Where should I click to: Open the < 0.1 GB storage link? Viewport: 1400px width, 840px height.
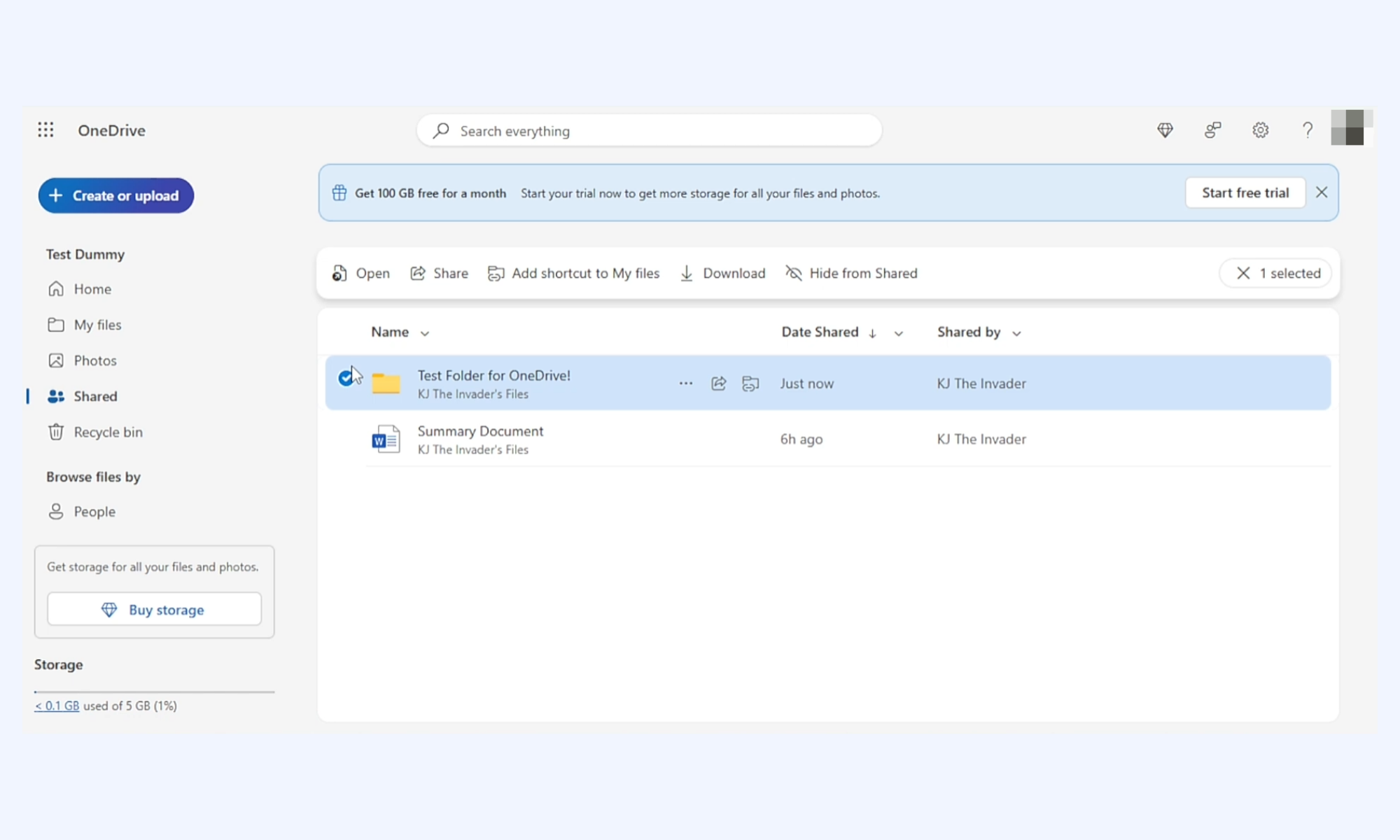[57, 706]
